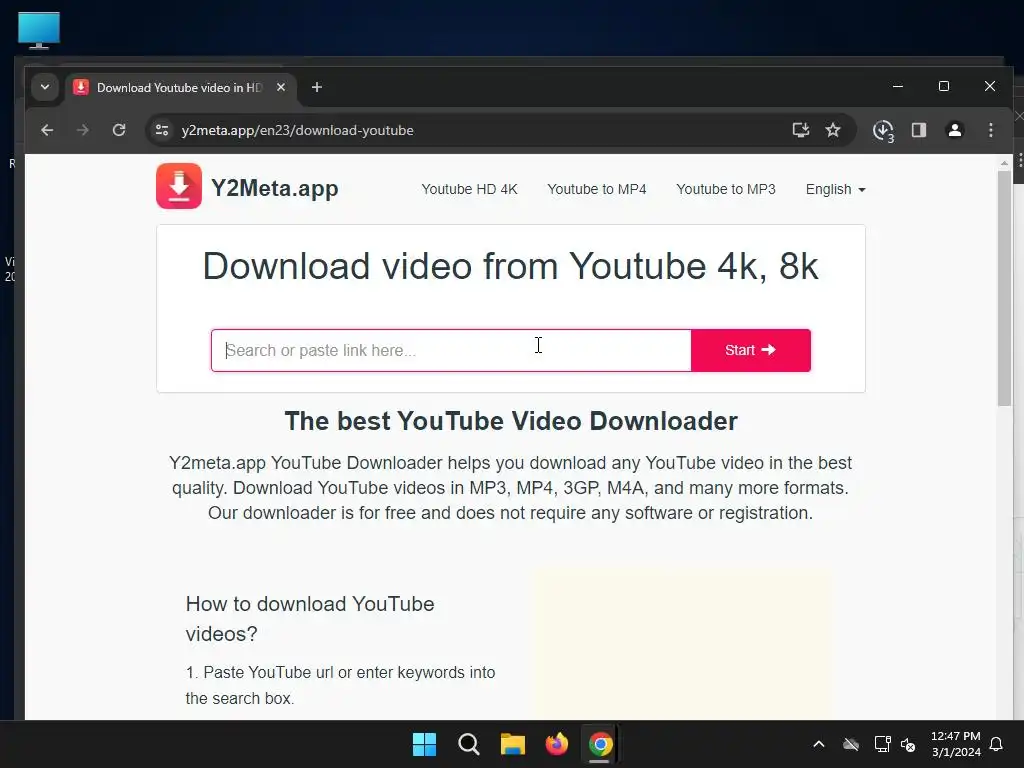Open Chrome three-dot menu
The image size is (1024, 768).
click(991, 130)
